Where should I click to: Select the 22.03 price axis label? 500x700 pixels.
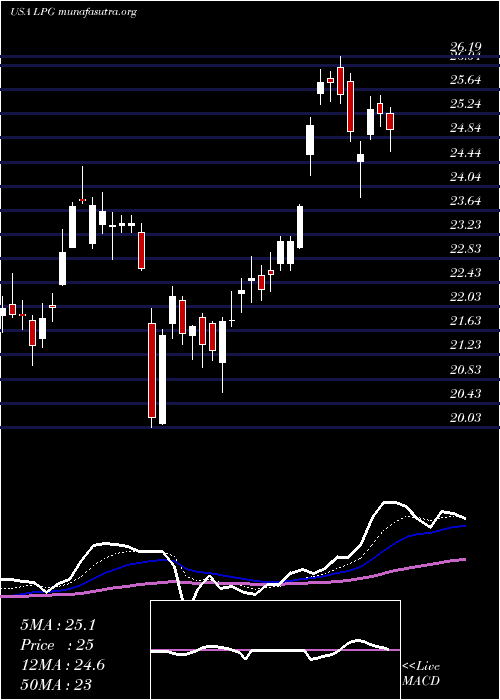465,297
